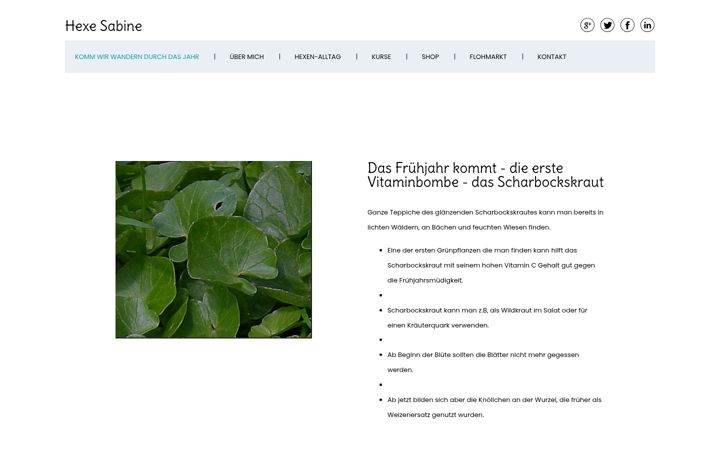
Task: Open the LinkedIn social icon
Action: [647, 25]
